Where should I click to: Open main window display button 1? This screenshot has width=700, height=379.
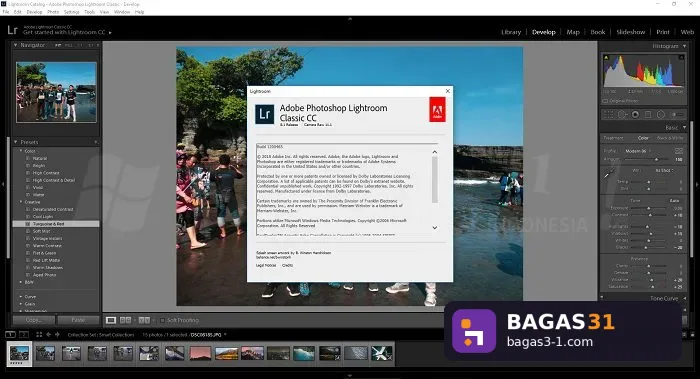coord(10,334)
